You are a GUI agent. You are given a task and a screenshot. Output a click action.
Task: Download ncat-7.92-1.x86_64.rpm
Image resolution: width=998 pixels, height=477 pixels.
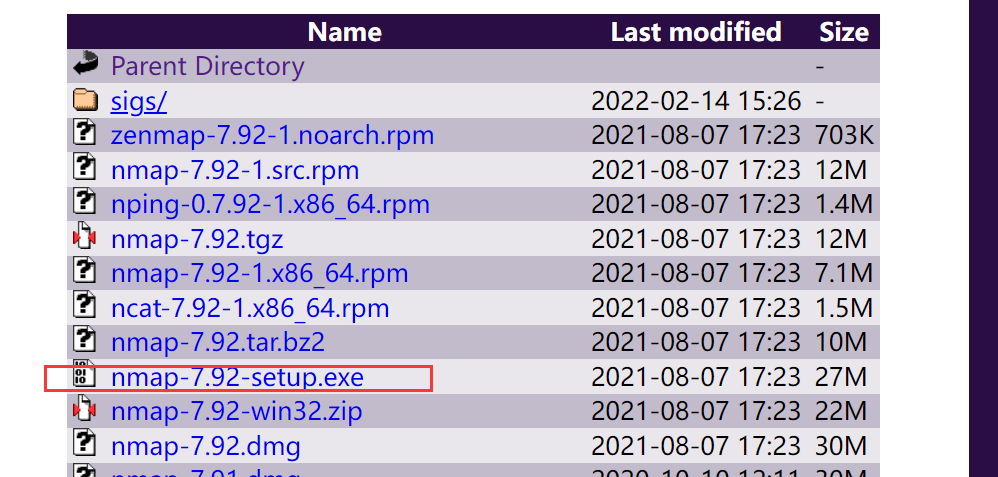coord(250,308)
